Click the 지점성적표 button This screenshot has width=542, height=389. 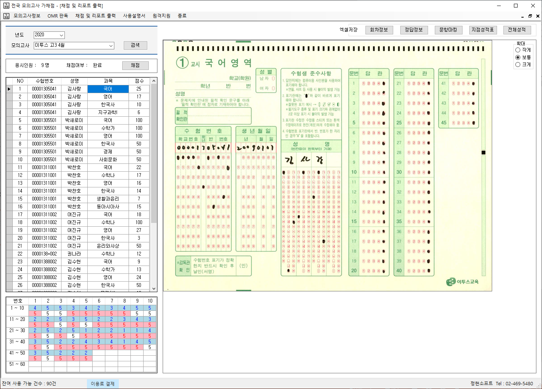point(483,30)
